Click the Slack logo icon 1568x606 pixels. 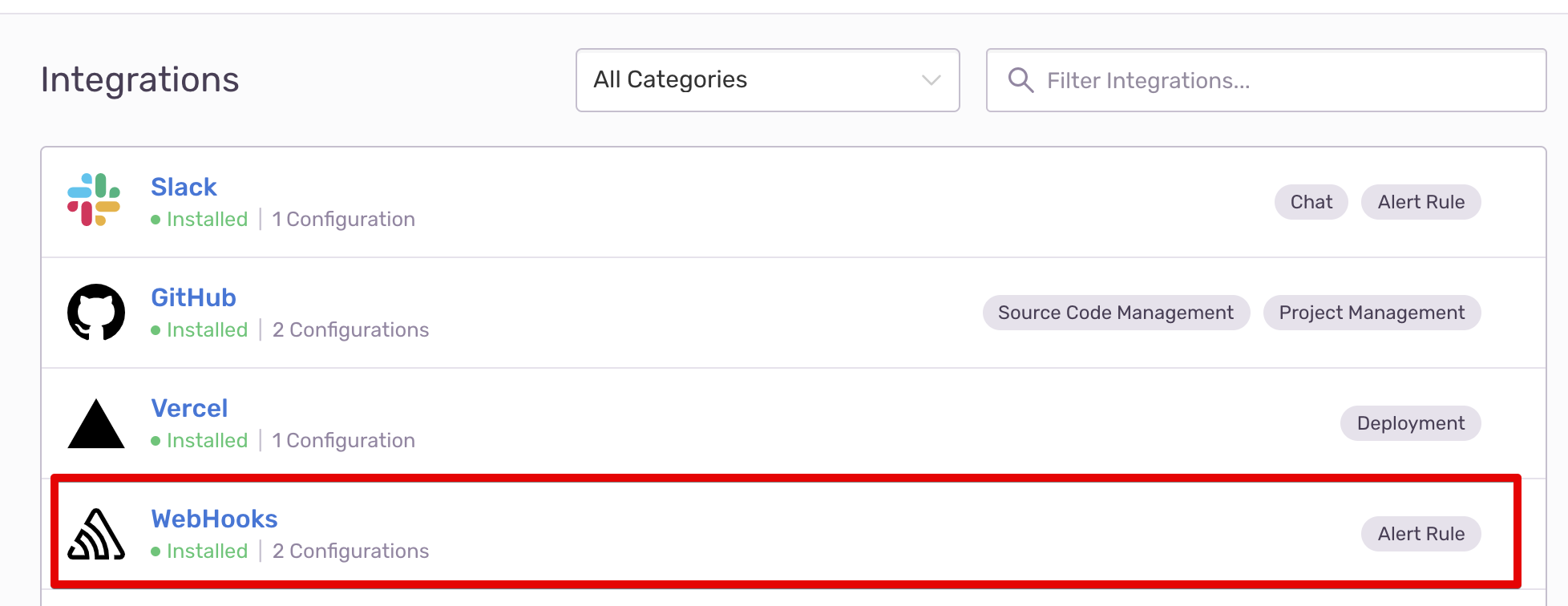pos(94,200)
